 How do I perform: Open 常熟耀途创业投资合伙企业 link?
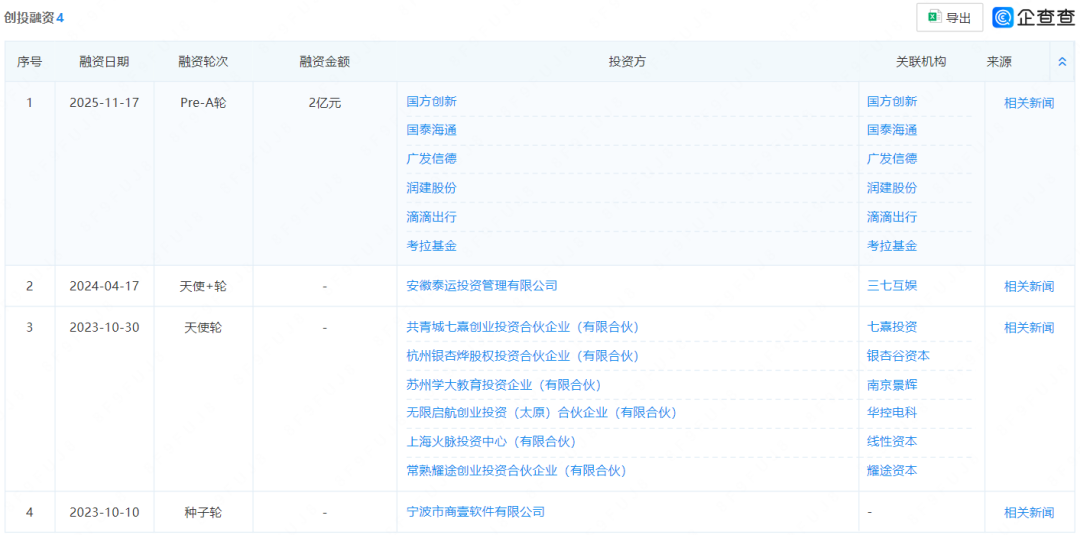pyautogui.click(x=517, y=471)
